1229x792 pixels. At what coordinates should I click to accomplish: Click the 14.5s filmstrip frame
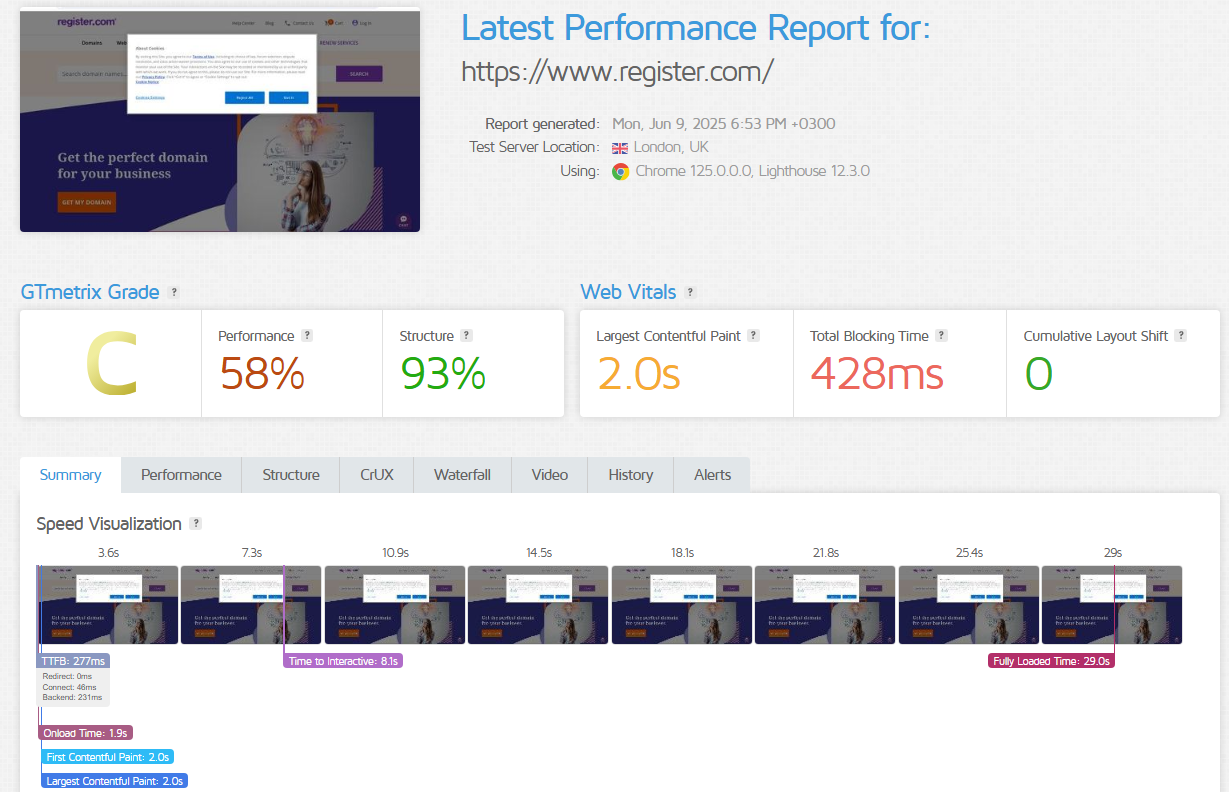[x=538, y=604]
